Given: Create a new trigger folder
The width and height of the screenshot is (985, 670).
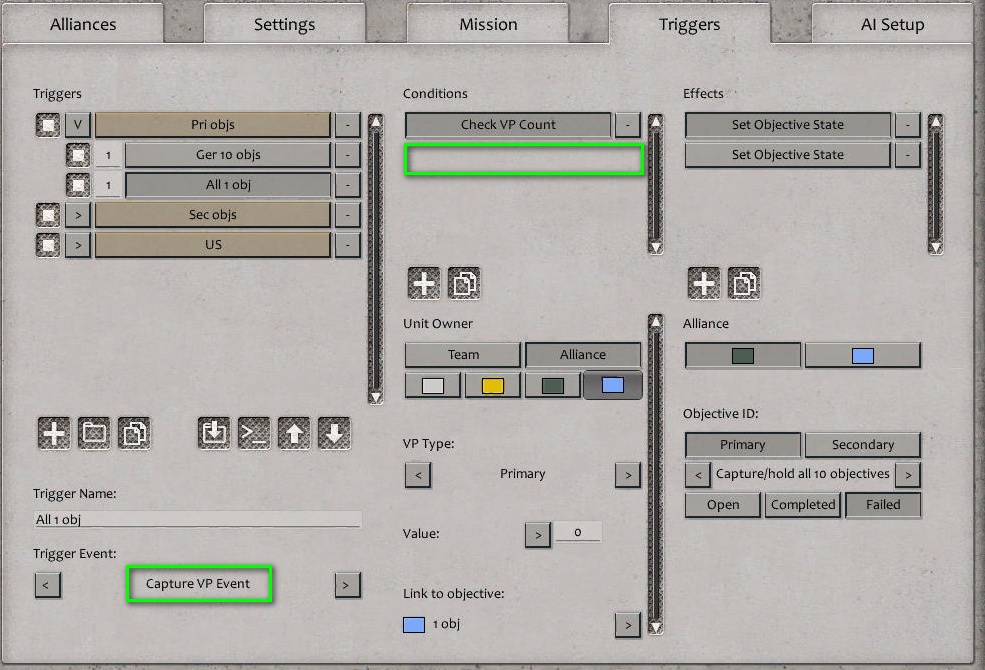Looking at the screenshot, I should tap(94, 433).
